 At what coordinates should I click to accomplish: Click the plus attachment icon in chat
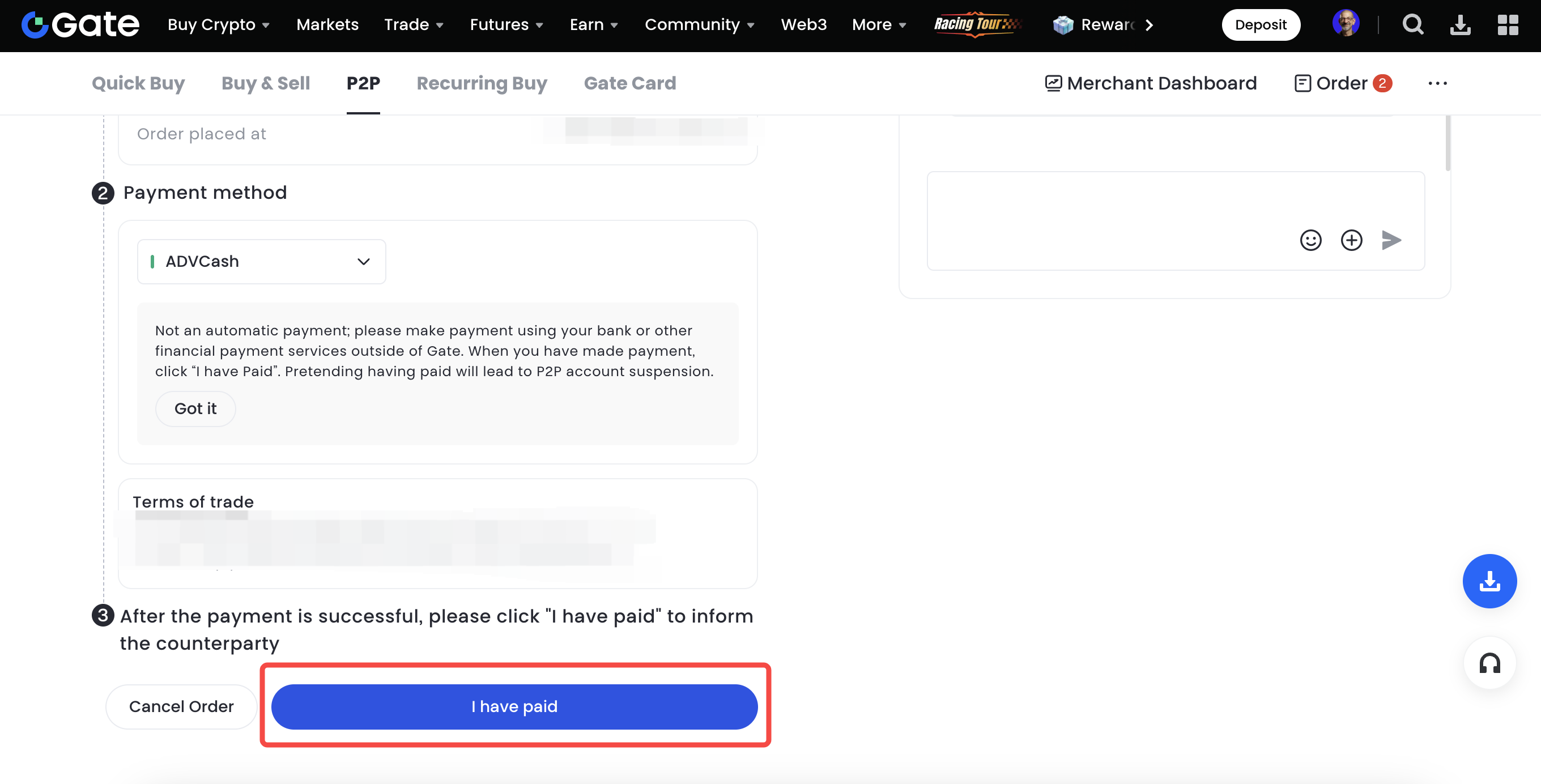[1351, 240]
